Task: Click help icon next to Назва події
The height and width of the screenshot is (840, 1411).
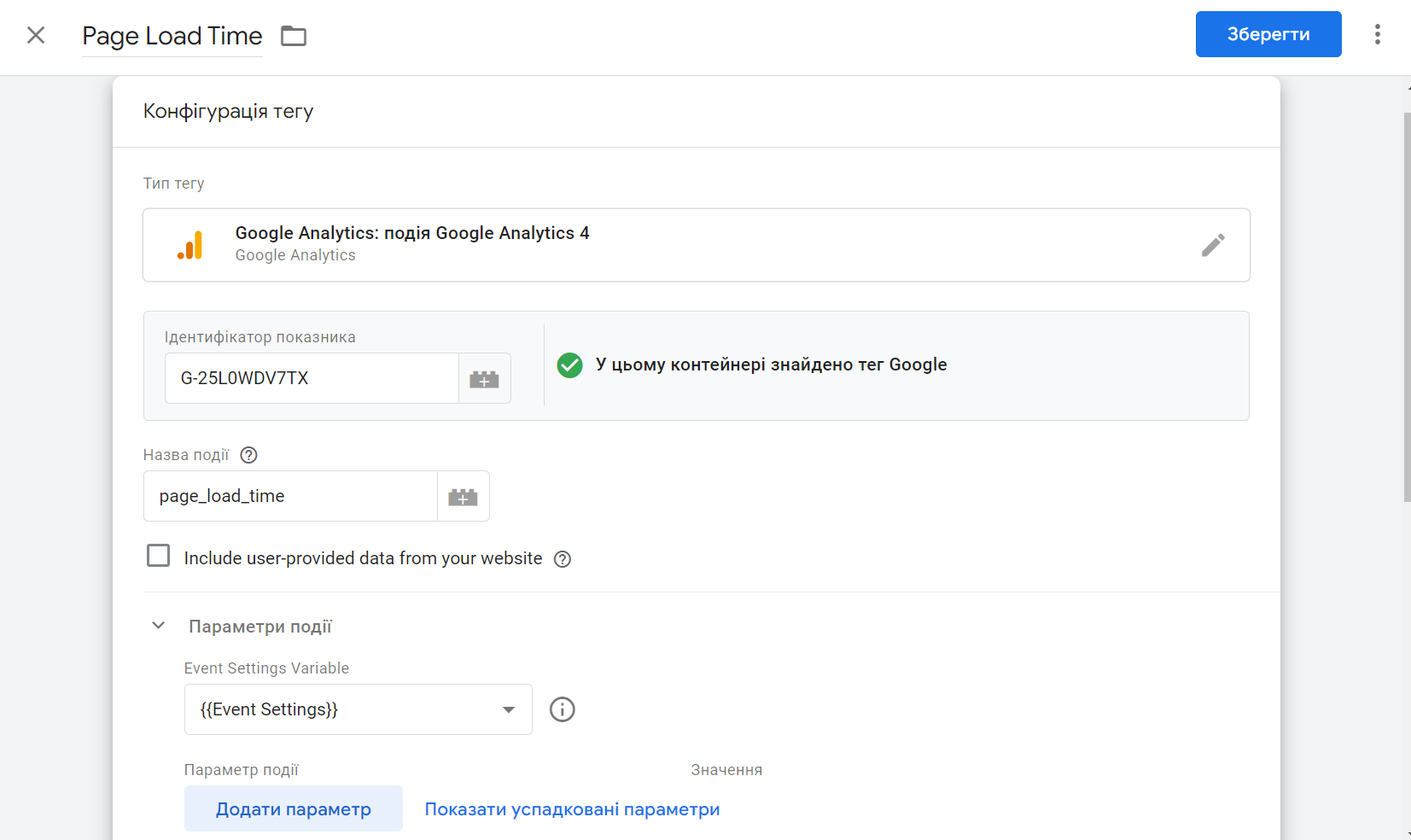Action: point(248,455)
